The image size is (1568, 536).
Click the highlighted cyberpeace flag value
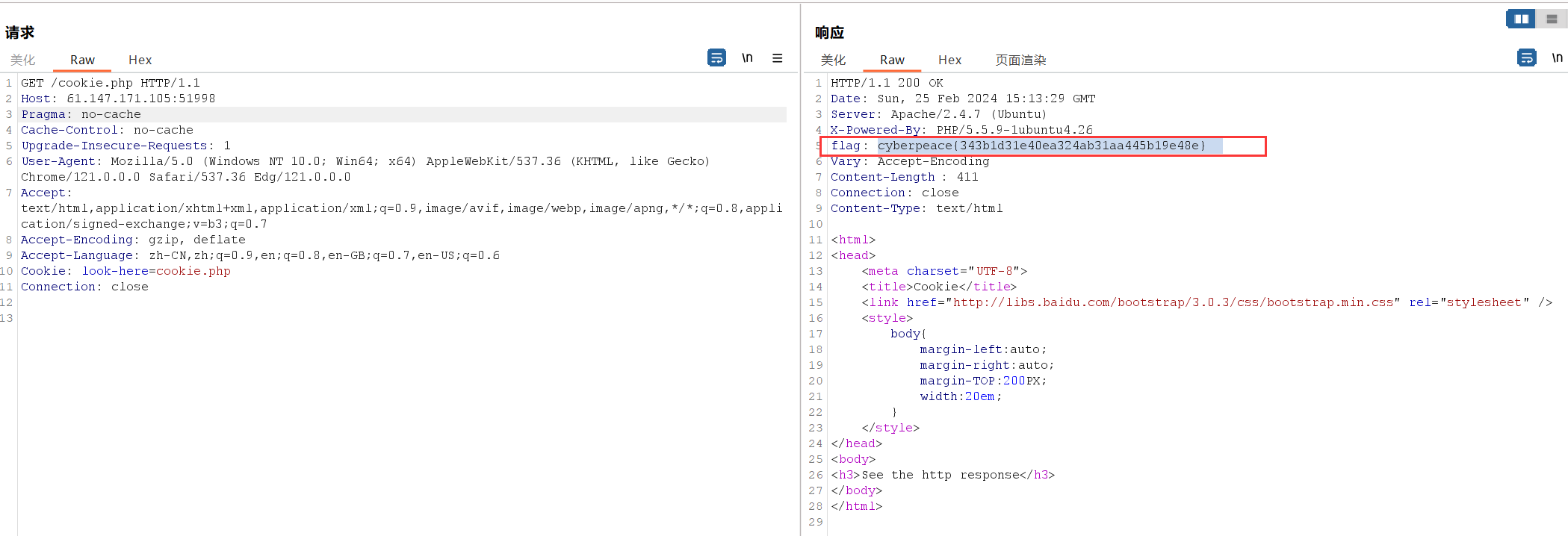pos(1041,146)
